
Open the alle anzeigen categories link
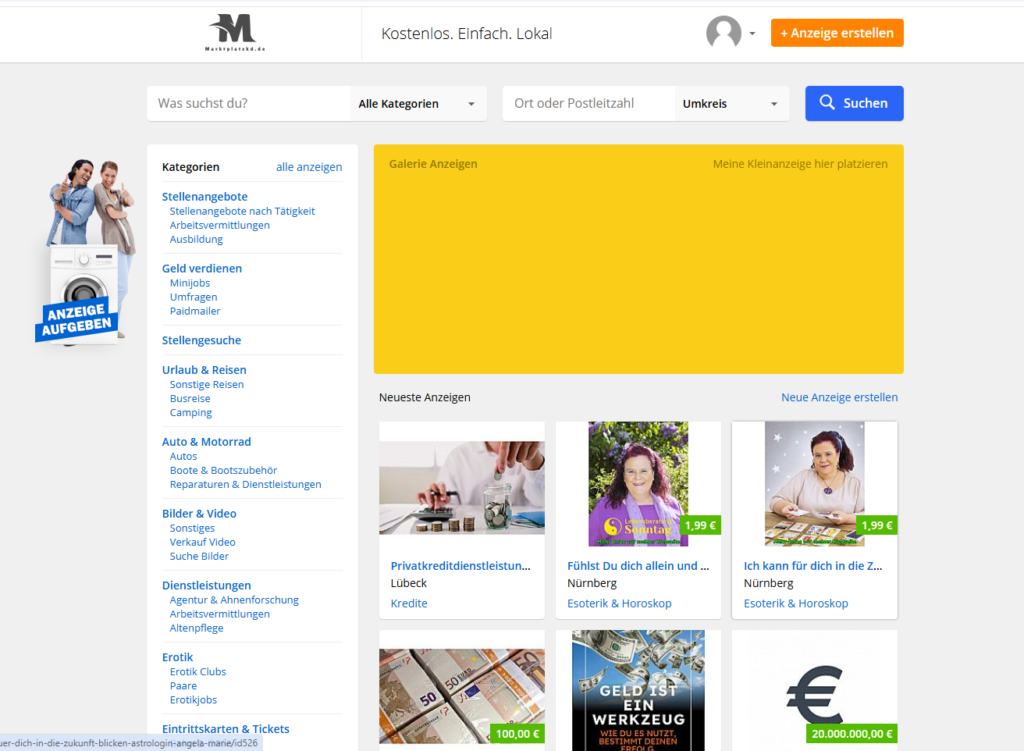click(x=309, y=167)
